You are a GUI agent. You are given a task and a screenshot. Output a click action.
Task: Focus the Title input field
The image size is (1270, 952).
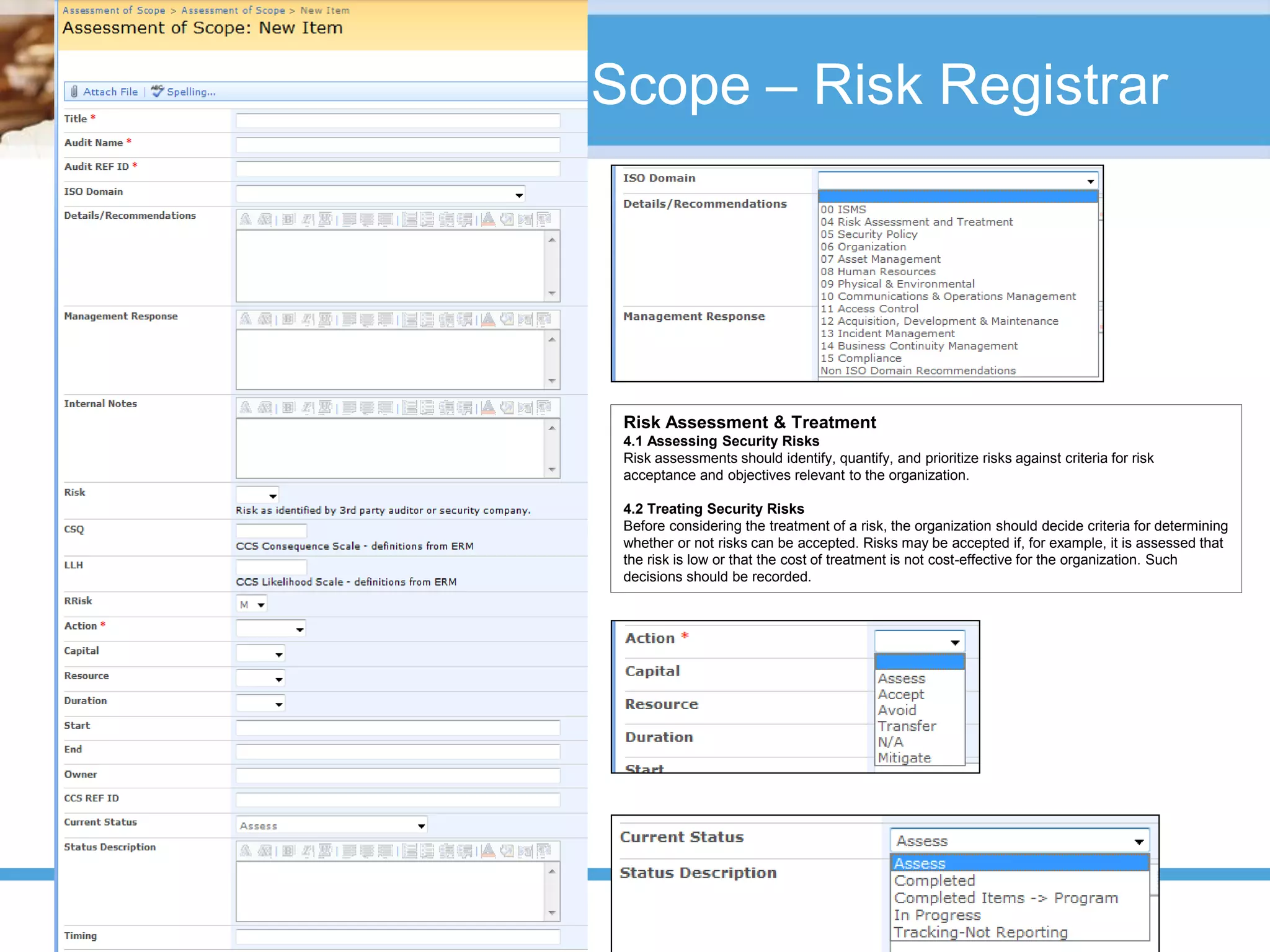pyautogui.click(x=398, y=121)
